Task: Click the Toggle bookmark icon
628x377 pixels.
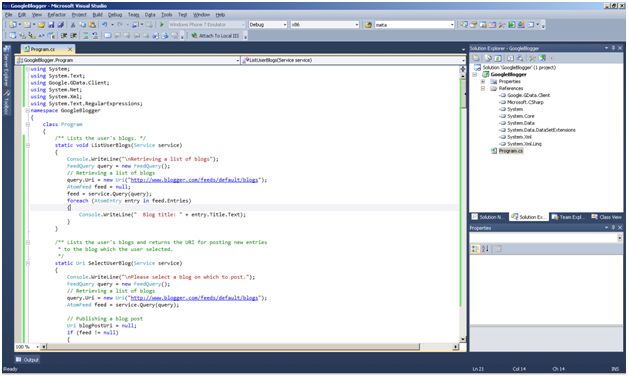Action: pyautogui.click(x=107, y=36)
